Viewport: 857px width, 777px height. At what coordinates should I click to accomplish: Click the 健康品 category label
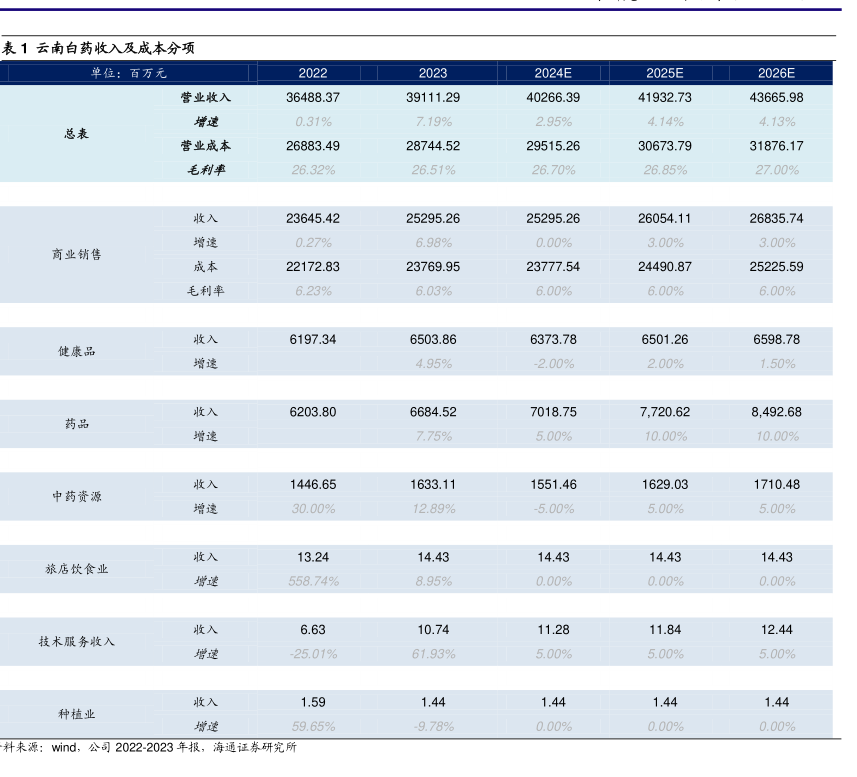[x=77, y=351]
